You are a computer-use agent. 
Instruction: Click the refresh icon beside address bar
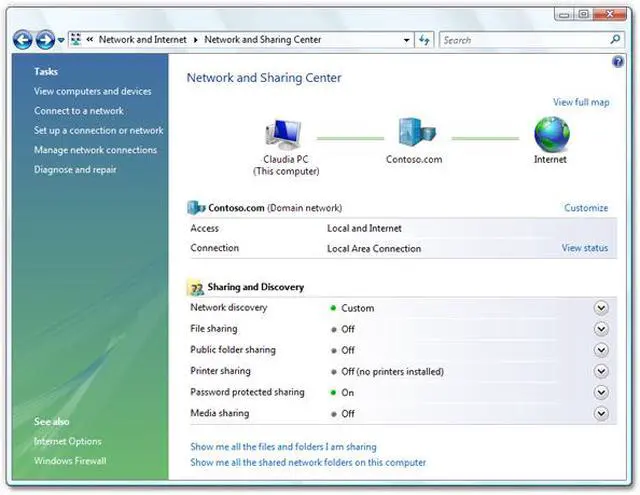coord(425,40)
